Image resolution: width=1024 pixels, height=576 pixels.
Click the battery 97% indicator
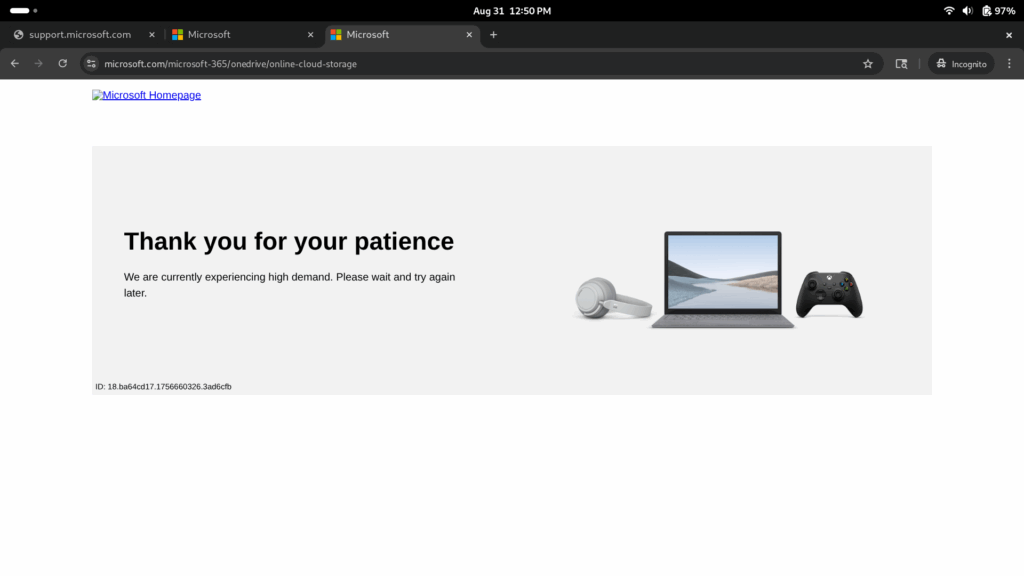(999, 10)
